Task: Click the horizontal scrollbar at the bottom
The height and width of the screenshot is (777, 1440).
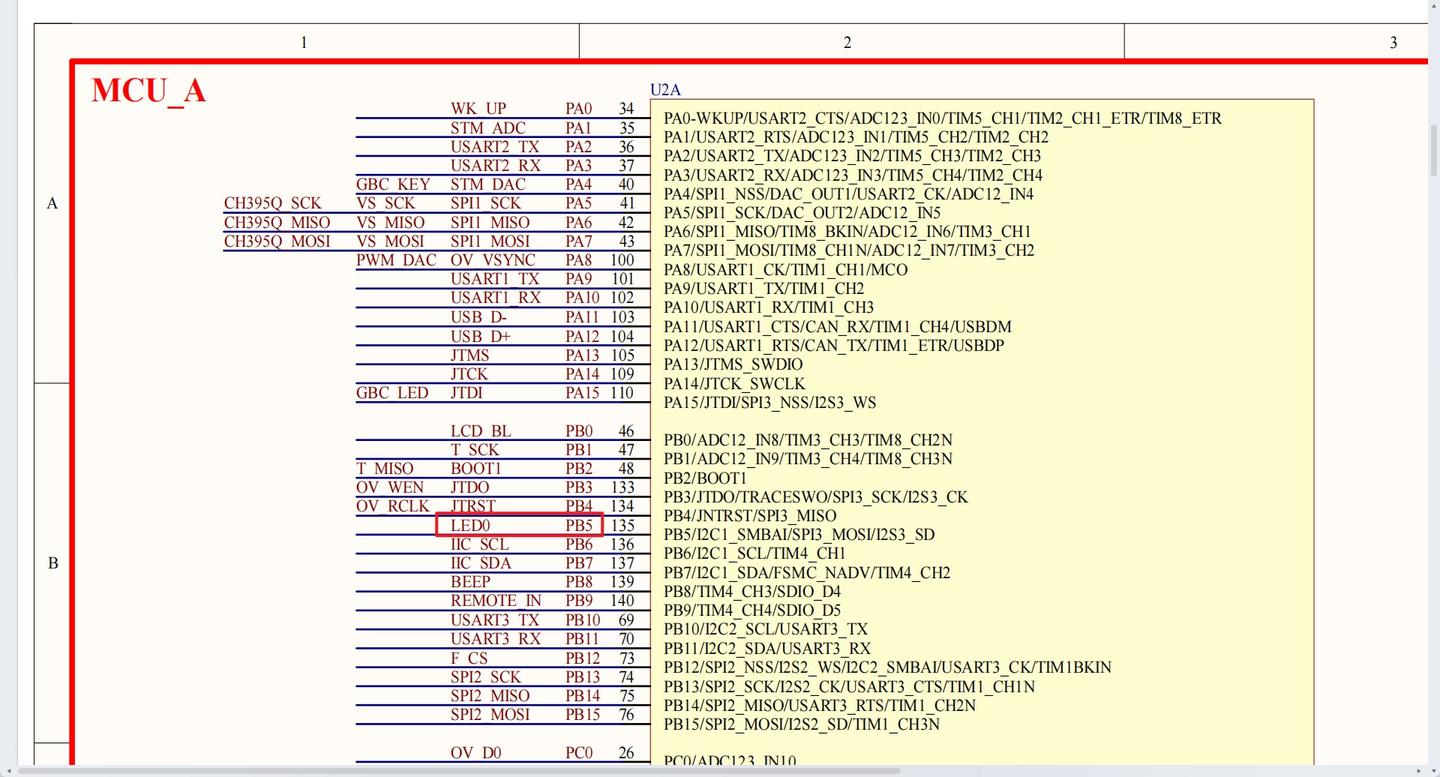Action: coord(459,771)
